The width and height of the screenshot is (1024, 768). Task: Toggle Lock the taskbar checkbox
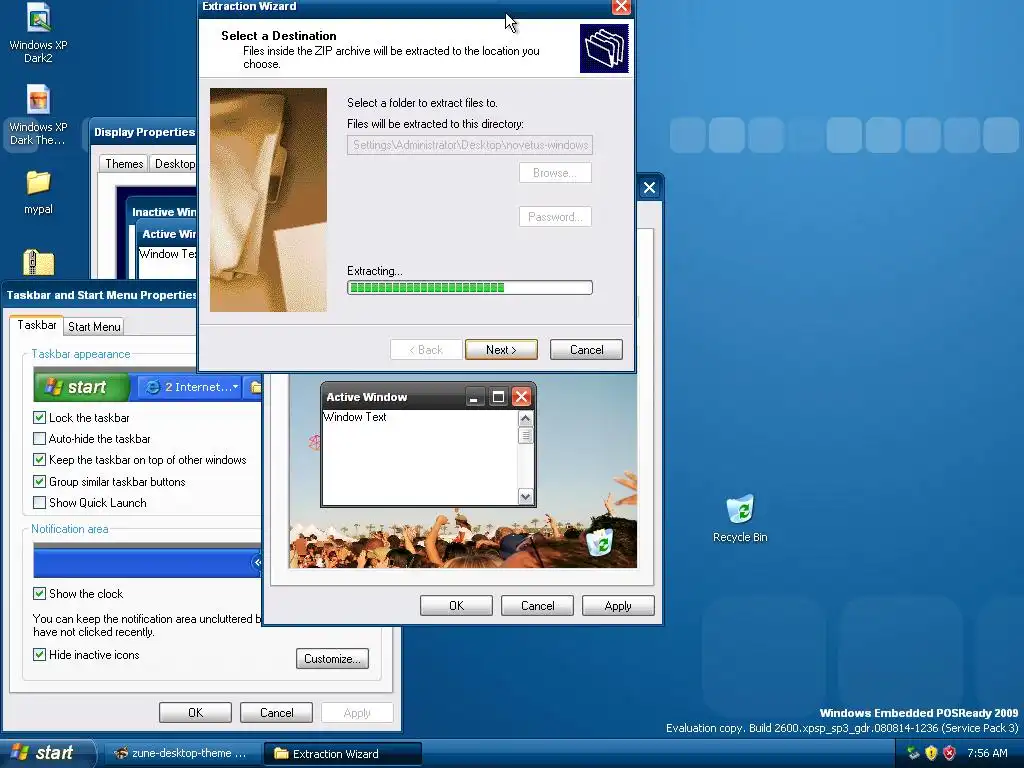point(39,417)
